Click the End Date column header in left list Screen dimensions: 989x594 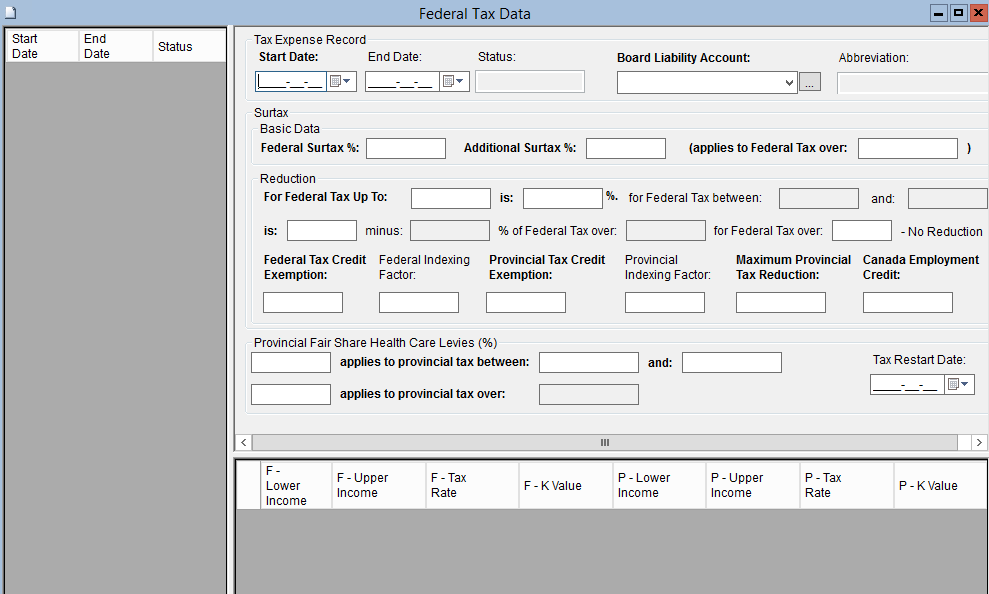(116, 47)
